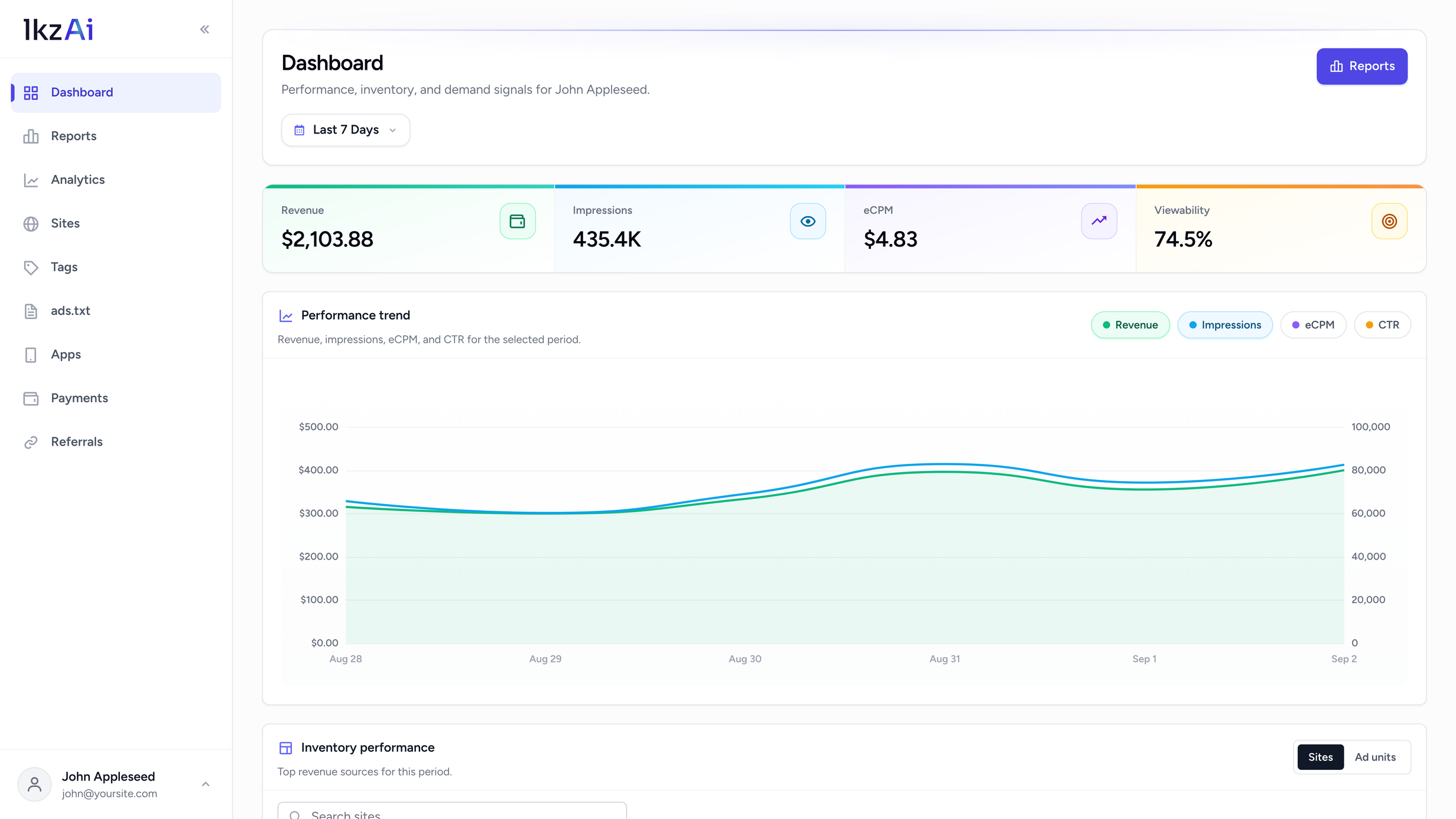Open the Tags page
The width and height of the screenshot is (1456, 819).
pos(116,268)
